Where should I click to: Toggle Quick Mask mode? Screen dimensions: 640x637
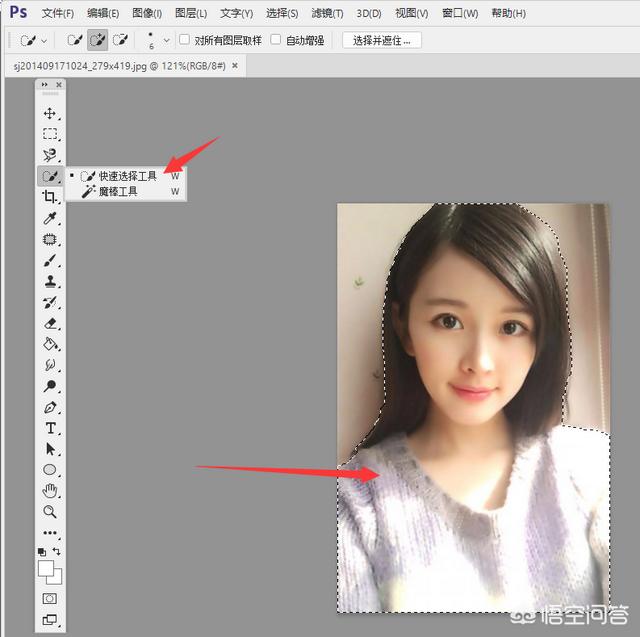click(50, 599)
